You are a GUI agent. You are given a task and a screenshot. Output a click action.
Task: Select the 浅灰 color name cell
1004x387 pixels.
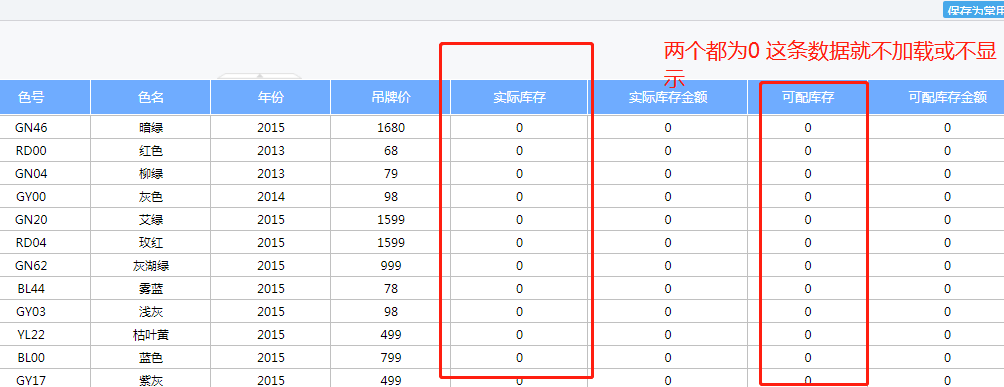[x=151, y=312]
